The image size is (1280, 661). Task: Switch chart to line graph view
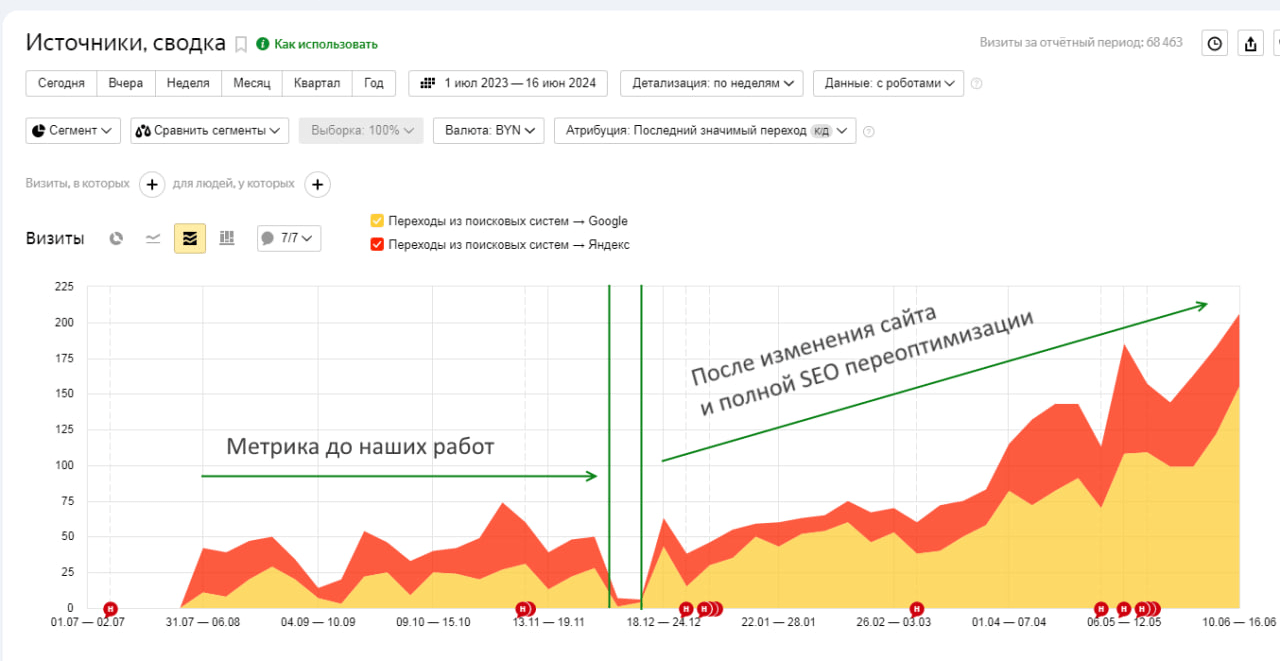coord(153,238)
